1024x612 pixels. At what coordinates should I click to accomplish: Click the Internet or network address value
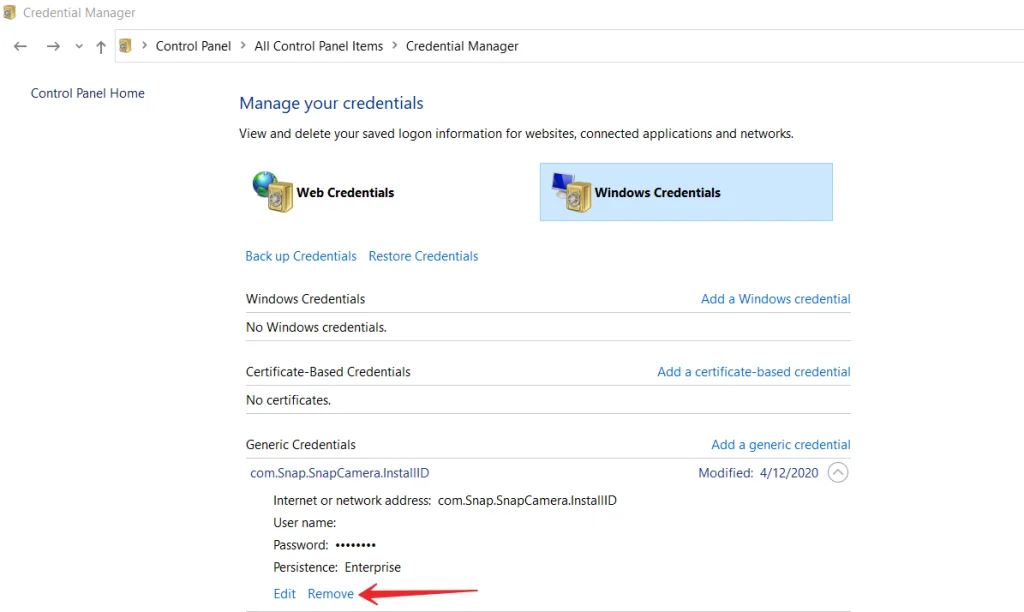527,500
